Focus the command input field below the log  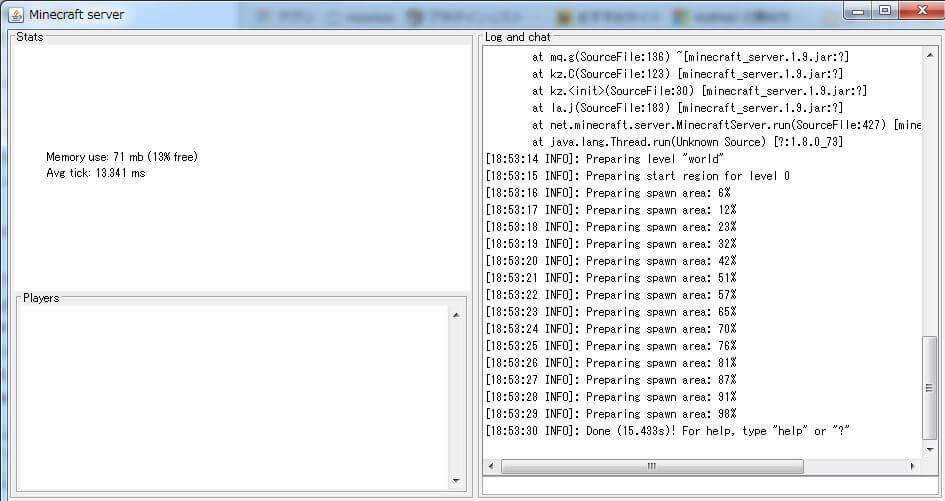710,487
